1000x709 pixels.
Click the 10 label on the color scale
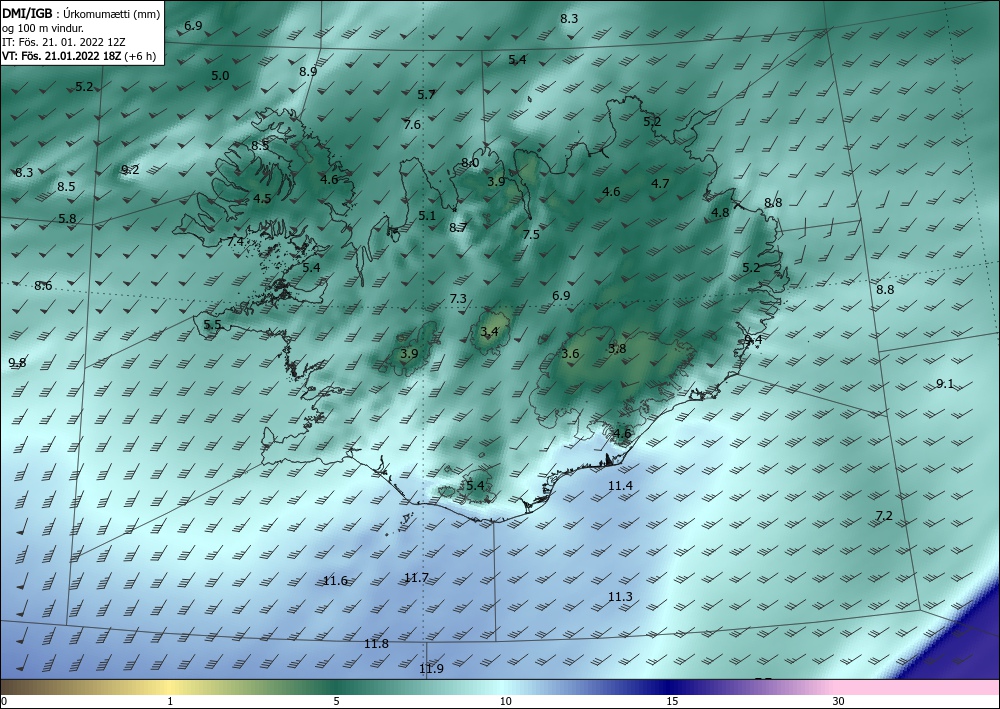pos(505,702)
